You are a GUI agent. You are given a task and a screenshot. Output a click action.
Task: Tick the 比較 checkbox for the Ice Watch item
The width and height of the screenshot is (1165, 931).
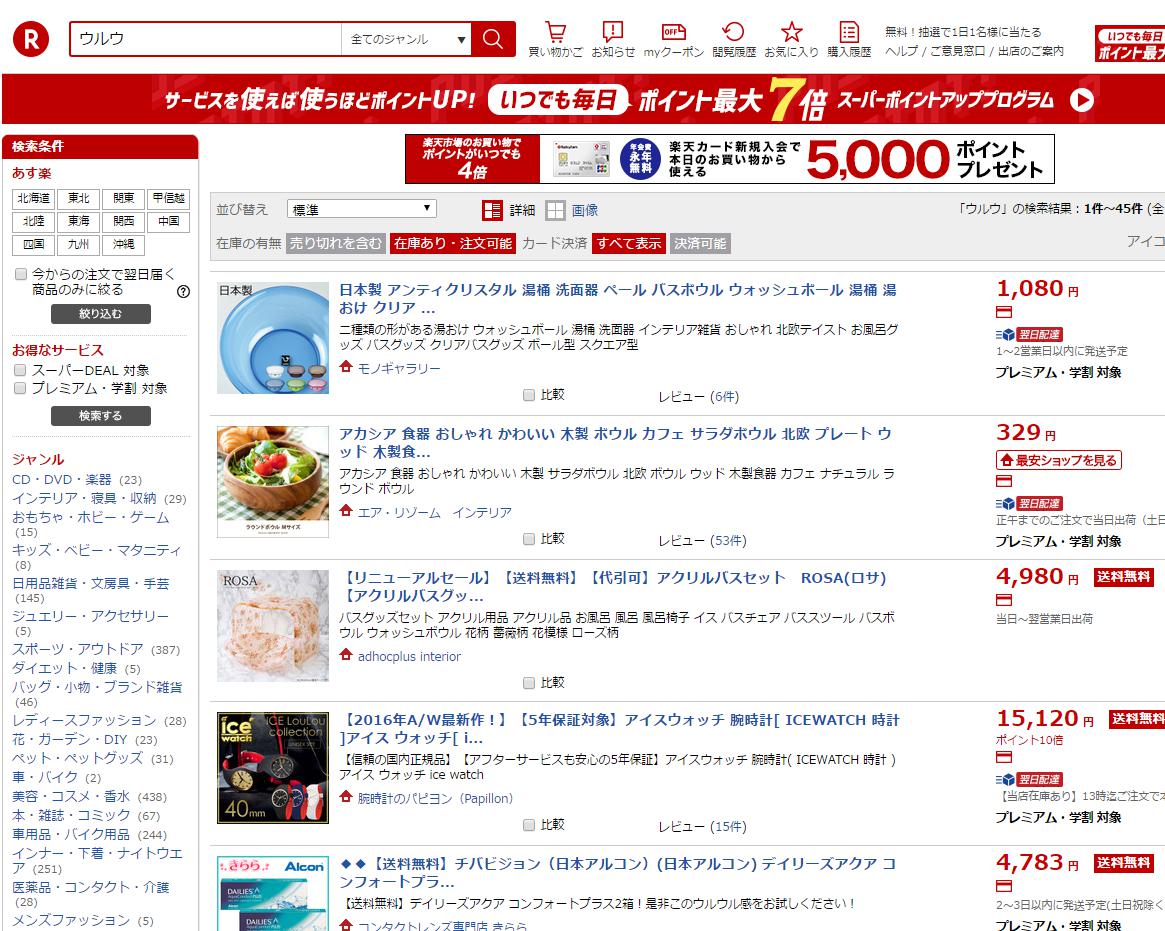tap(529, 825)
